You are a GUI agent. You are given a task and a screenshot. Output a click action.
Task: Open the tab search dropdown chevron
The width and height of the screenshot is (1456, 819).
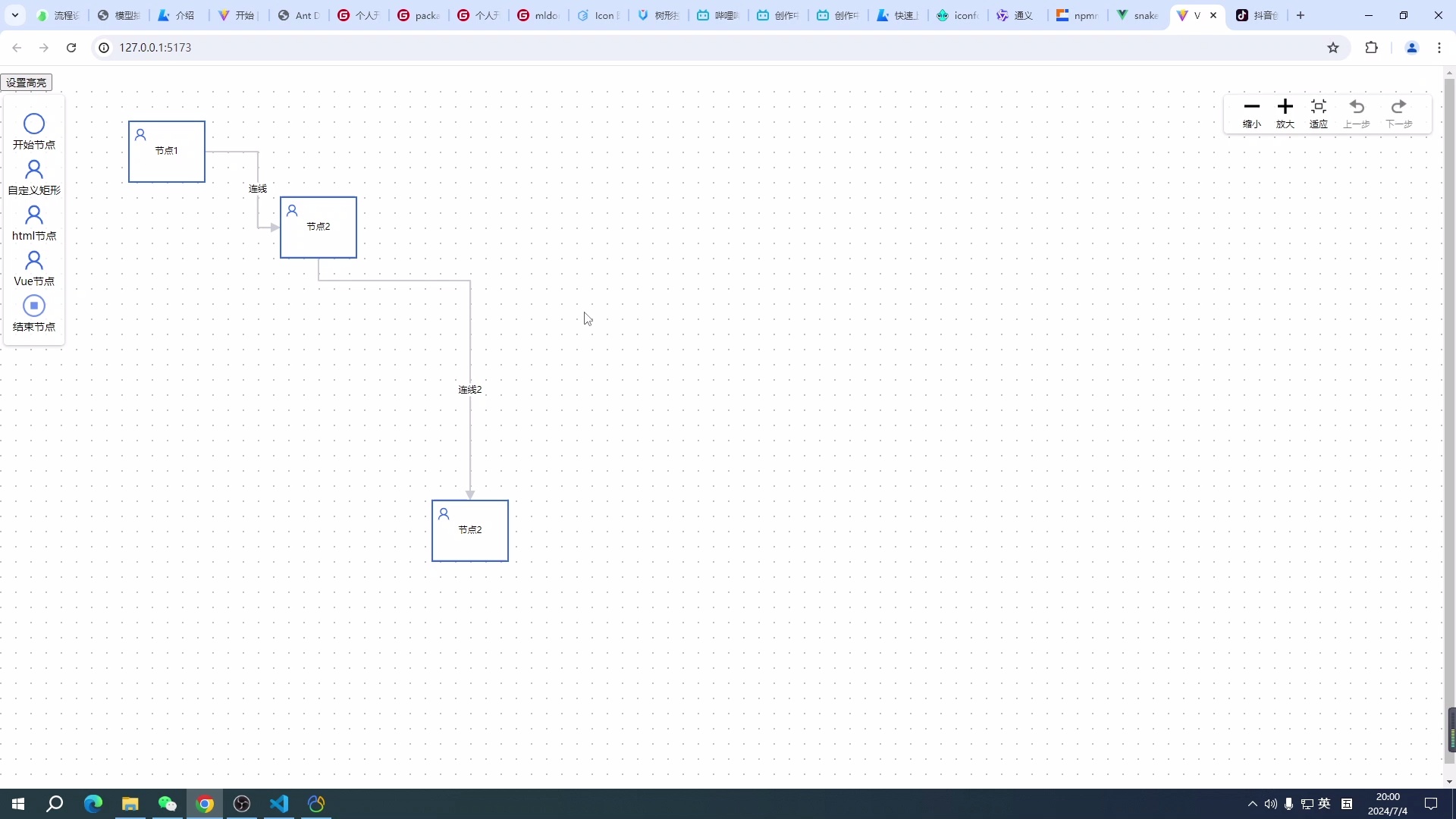(x=14, y=14)
